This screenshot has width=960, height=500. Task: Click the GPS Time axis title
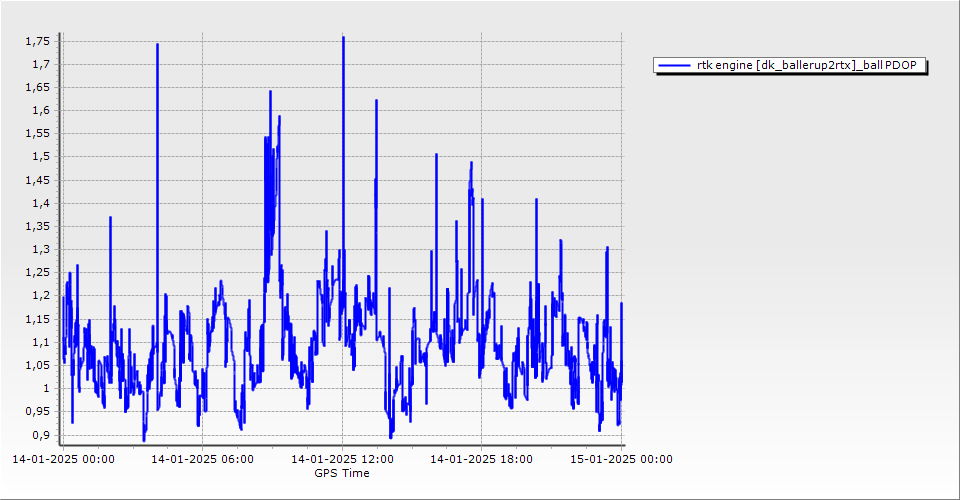[342, 473]
